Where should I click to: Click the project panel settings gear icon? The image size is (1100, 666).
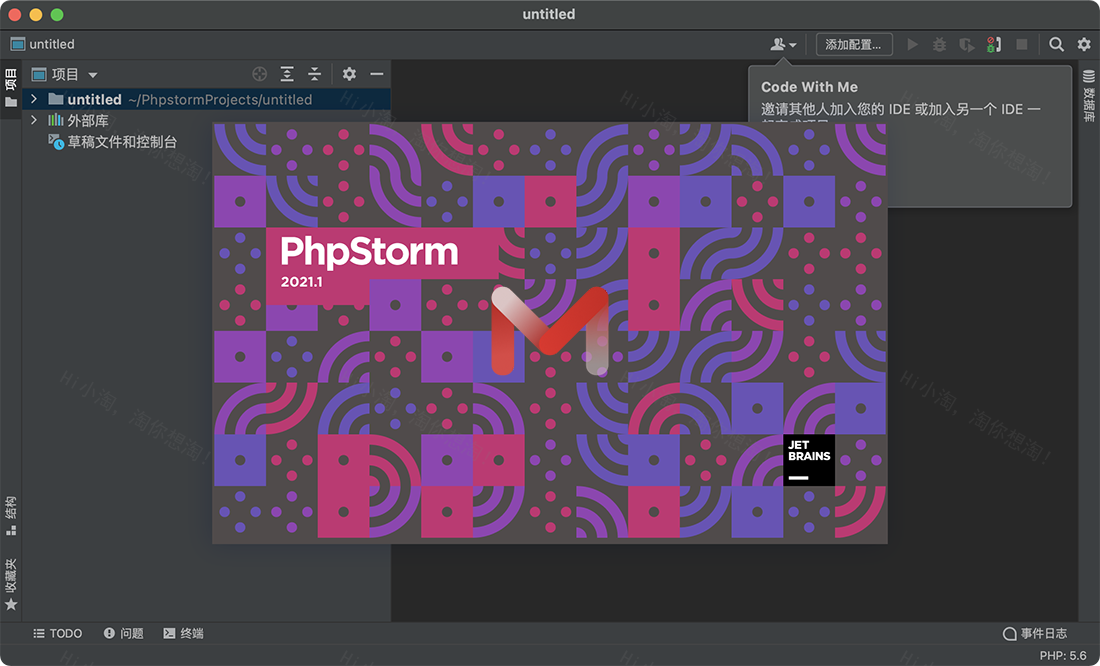pyautogui.click(x=349, y=74)
